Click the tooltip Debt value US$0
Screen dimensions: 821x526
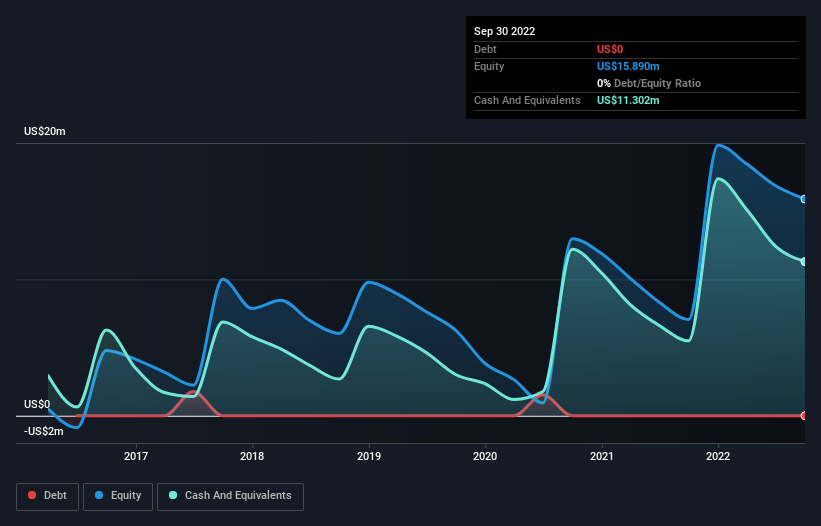coord(610,49)
